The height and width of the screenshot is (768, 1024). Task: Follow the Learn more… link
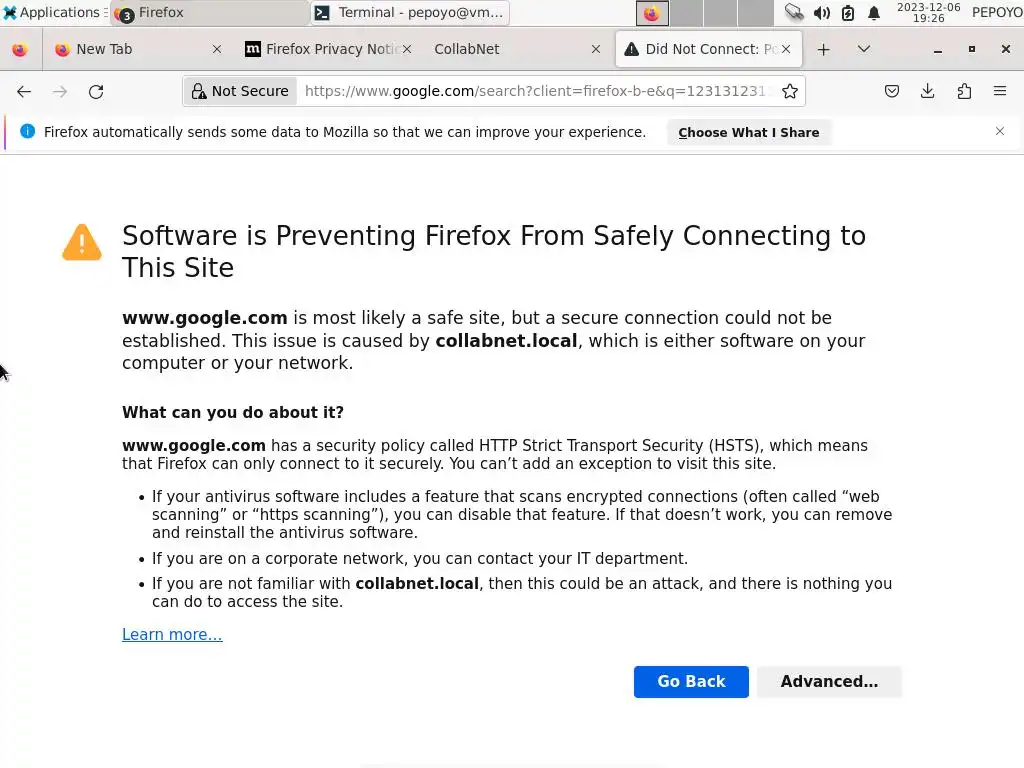(x=172, y=635)
